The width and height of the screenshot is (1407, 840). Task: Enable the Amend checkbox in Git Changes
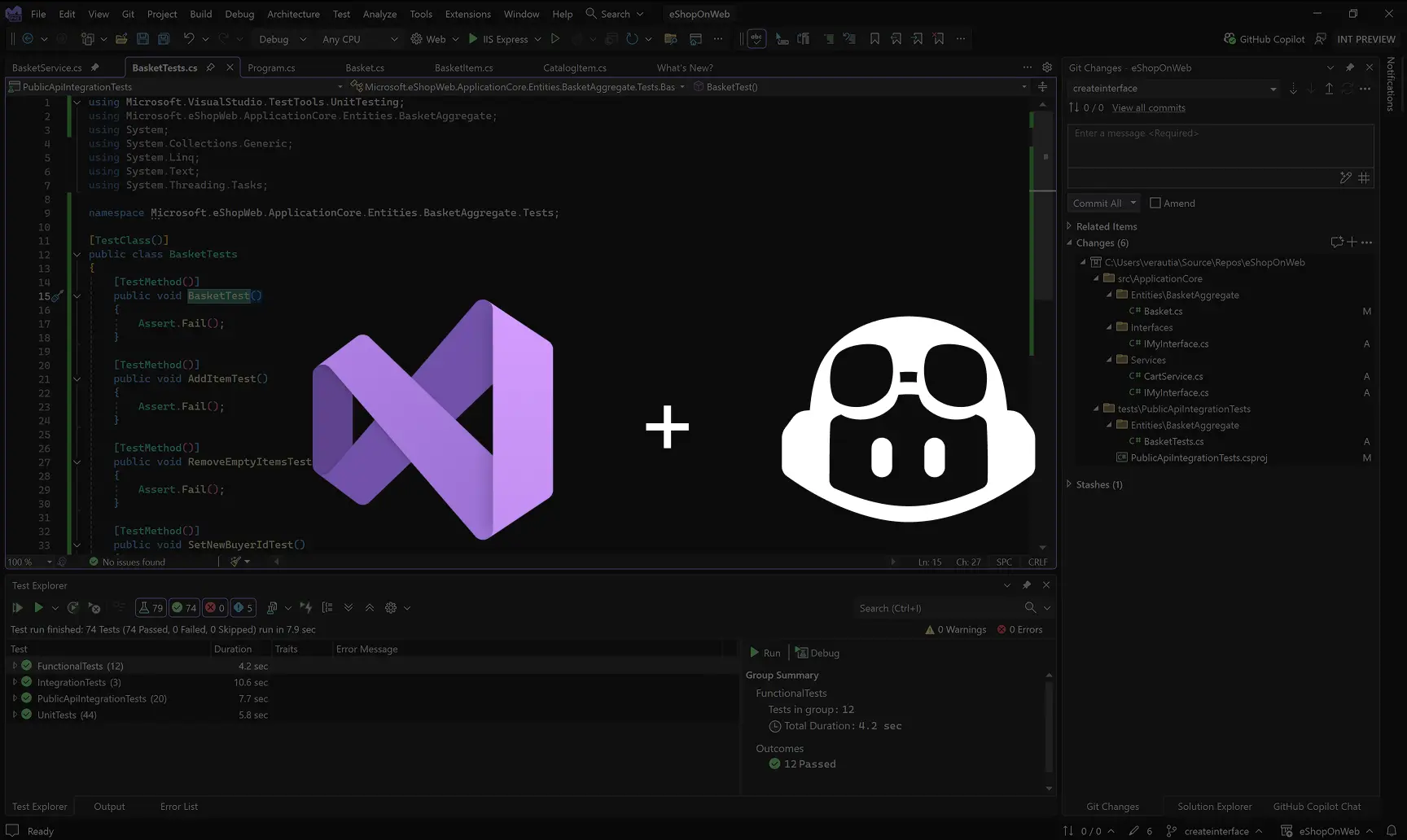pyautogui.click(x=1155, y=203)
